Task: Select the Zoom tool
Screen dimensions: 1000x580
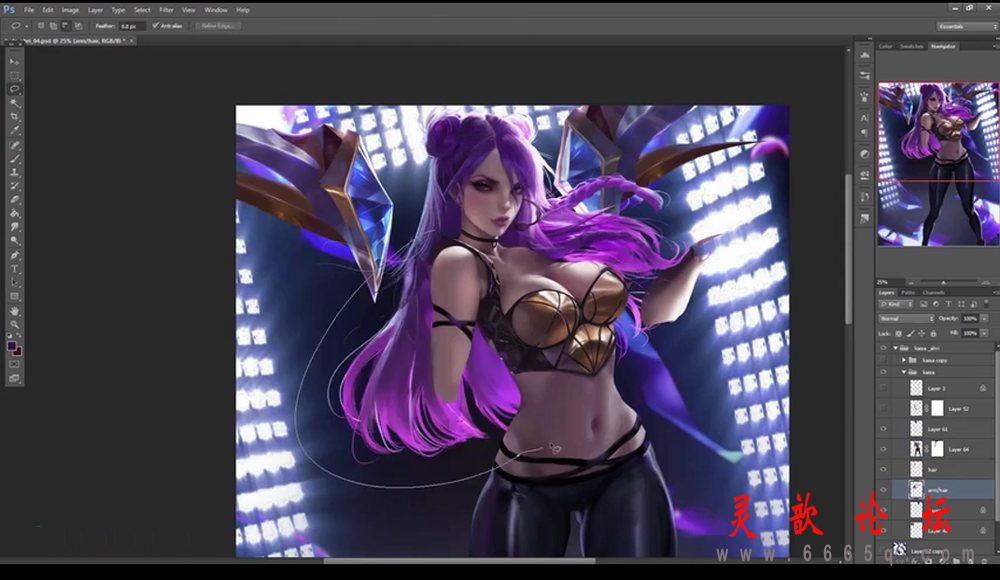Action: point(14,324)
